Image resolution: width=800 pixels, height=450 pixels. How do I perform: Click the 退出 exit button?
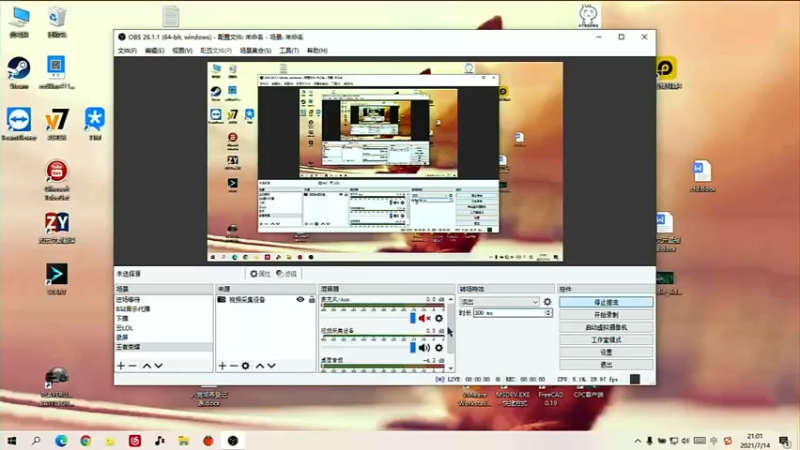coord(606,365)
